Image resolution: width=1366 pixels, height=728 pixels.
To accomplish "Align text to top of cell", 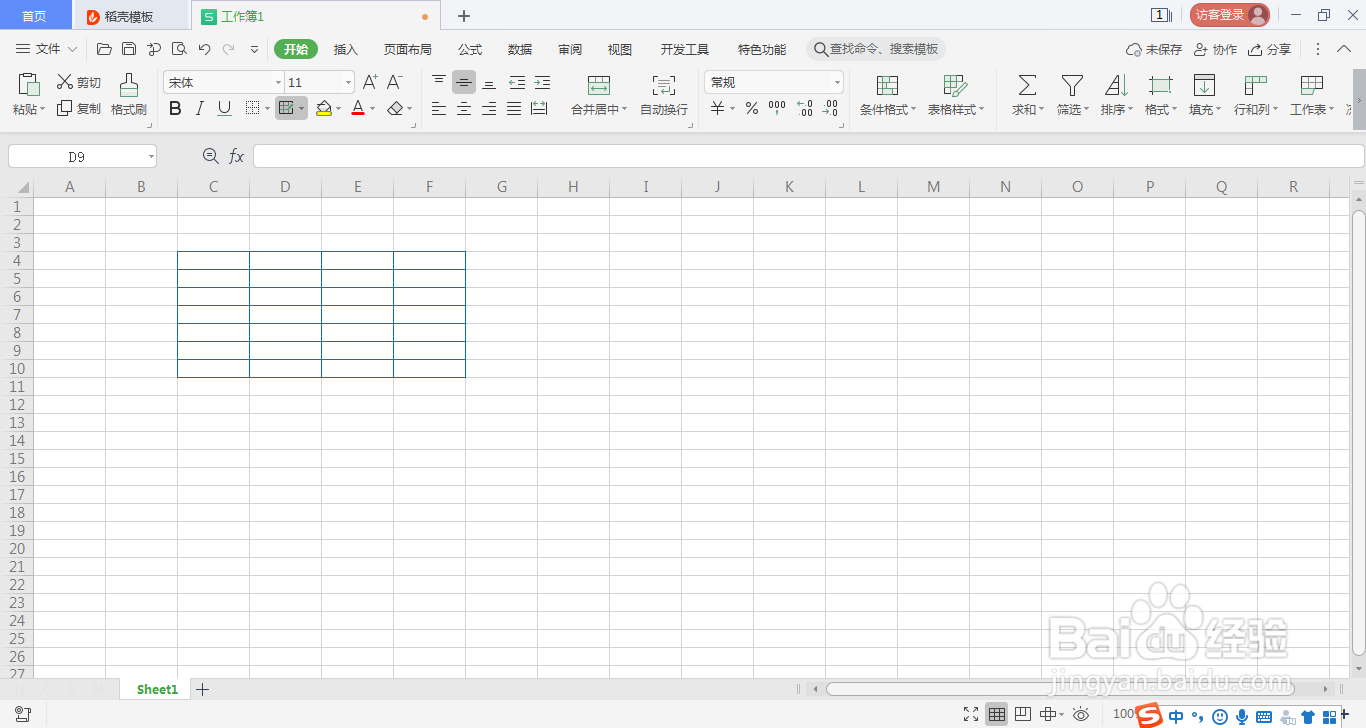I will point(439,82).
